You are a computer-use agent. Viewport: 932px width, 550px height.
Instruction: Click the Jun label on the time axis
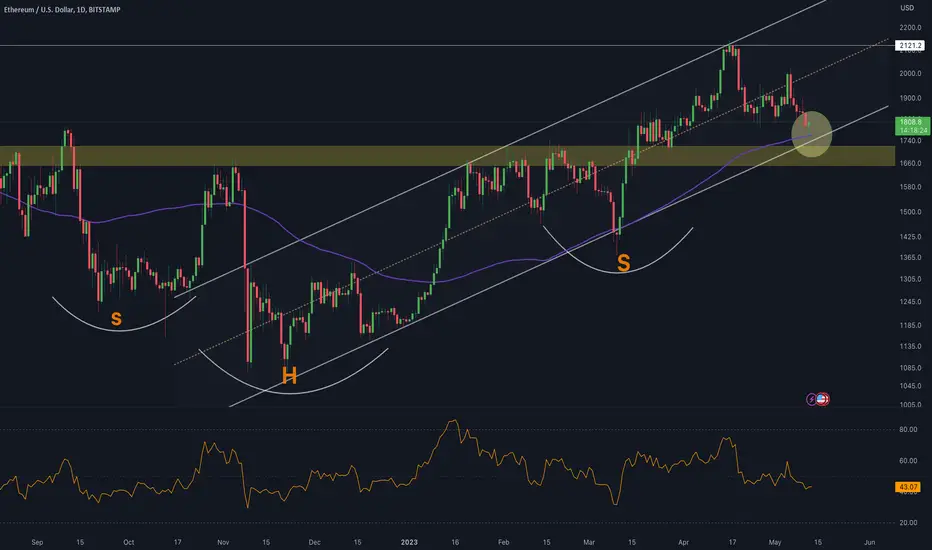[x=870, y=542]
